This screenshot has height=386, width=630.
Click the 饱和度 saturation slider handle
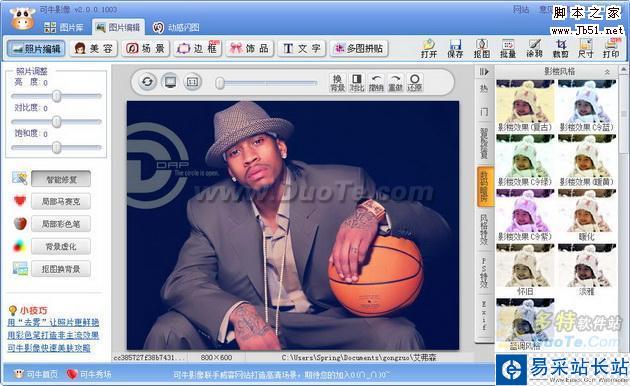point(57,147)
